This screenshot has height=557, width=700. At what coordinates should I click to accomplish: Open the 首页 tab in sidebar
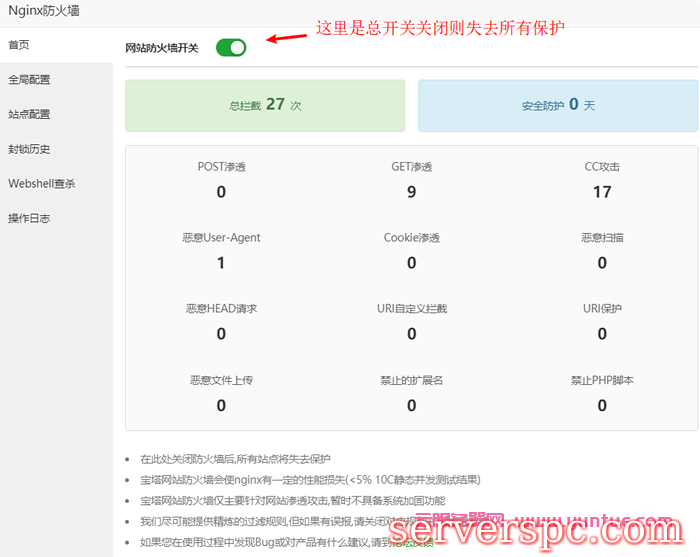20,45
